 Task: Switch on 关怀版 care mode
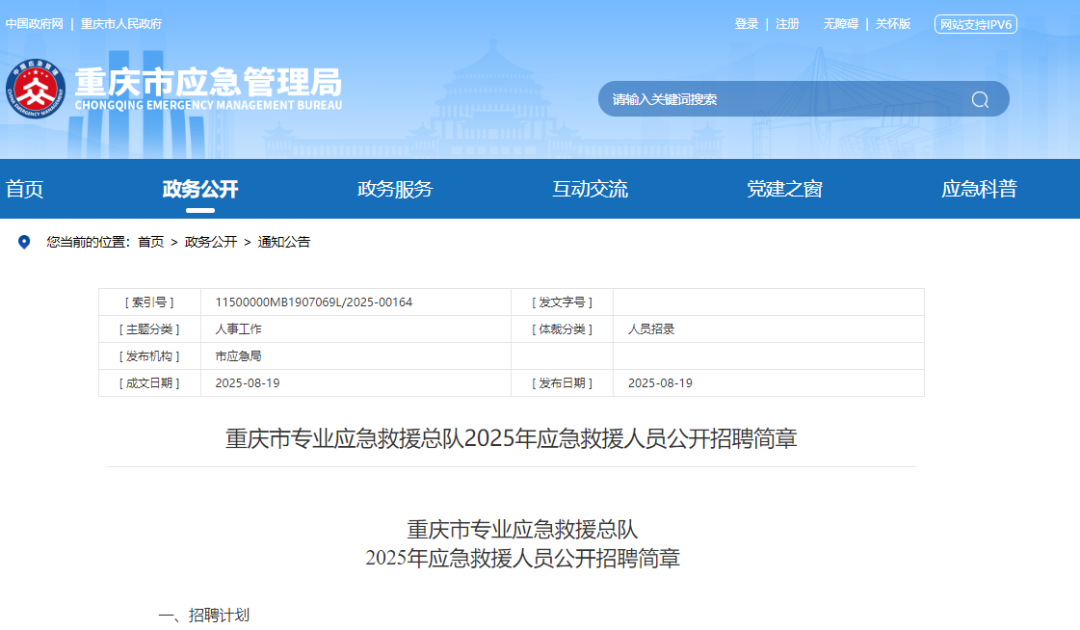coord(893,24)
